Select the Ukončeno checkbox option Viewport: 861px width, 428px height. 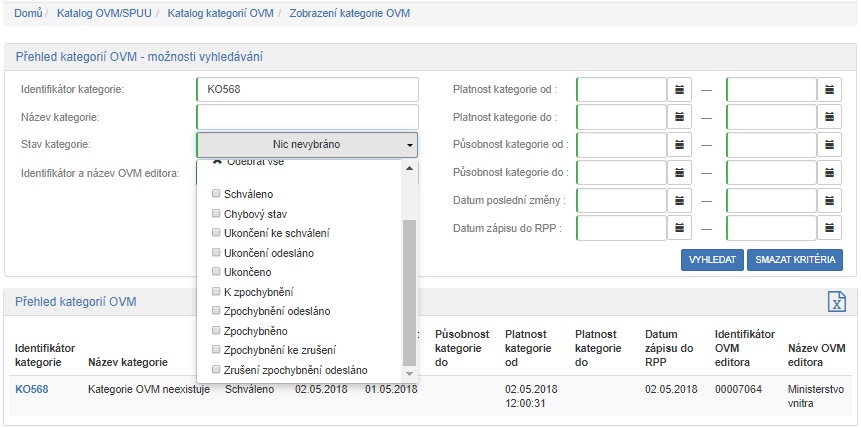pos(217,272)
